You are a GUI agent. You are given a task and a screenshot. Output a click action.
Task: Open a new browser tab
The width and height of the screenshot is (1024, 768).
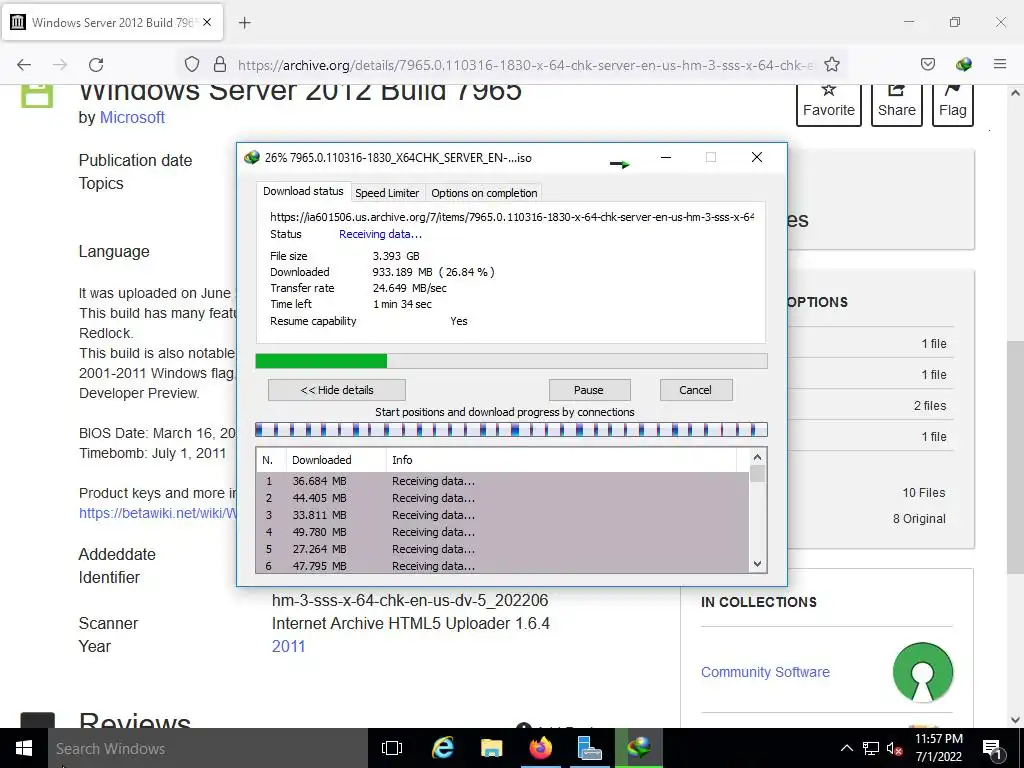[244, 23]
